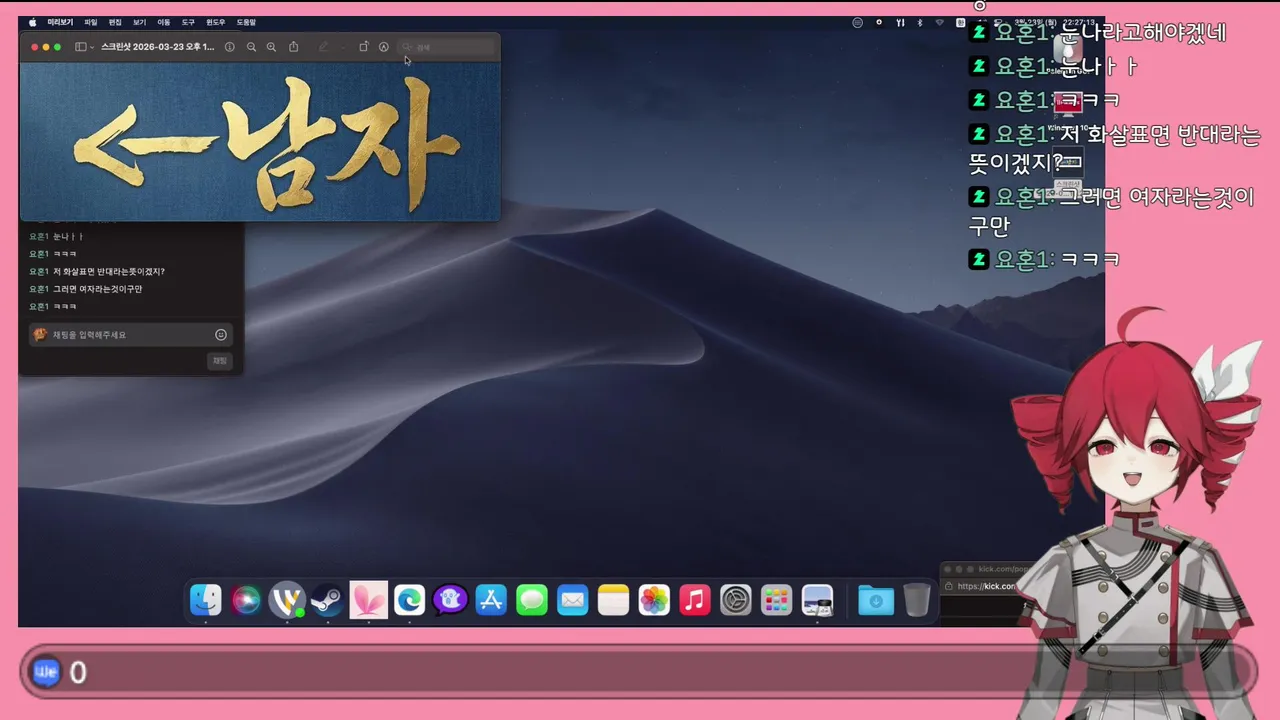Open Steam from the Dock
Viewport: 1280px width, 720px height.
click(x=328, y=600)
